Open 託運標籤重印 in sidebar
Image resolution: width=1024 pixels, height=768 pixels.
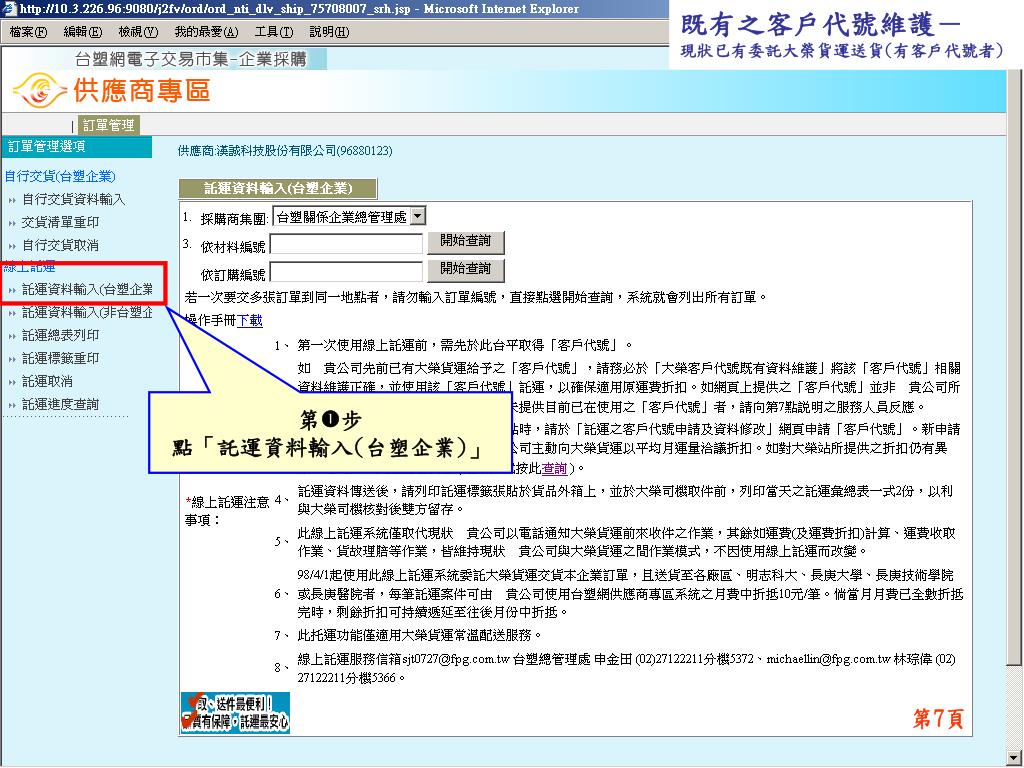click(60, 358)
